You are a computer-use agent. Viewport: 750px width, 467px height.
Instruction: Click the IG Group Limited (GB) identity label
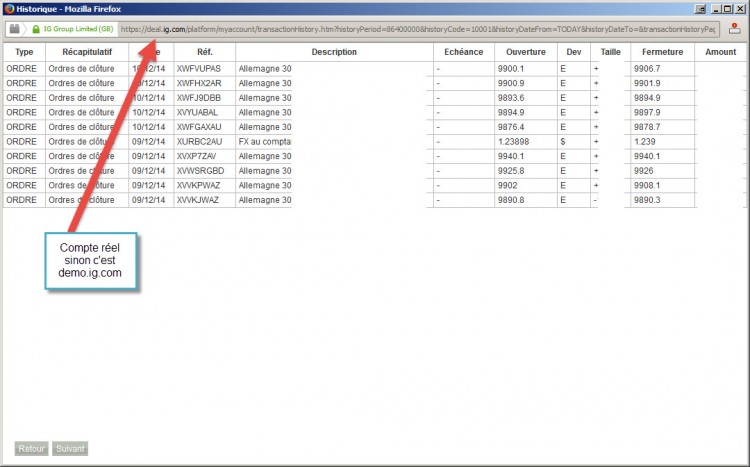pyautogui.click(x=78, y=29)
